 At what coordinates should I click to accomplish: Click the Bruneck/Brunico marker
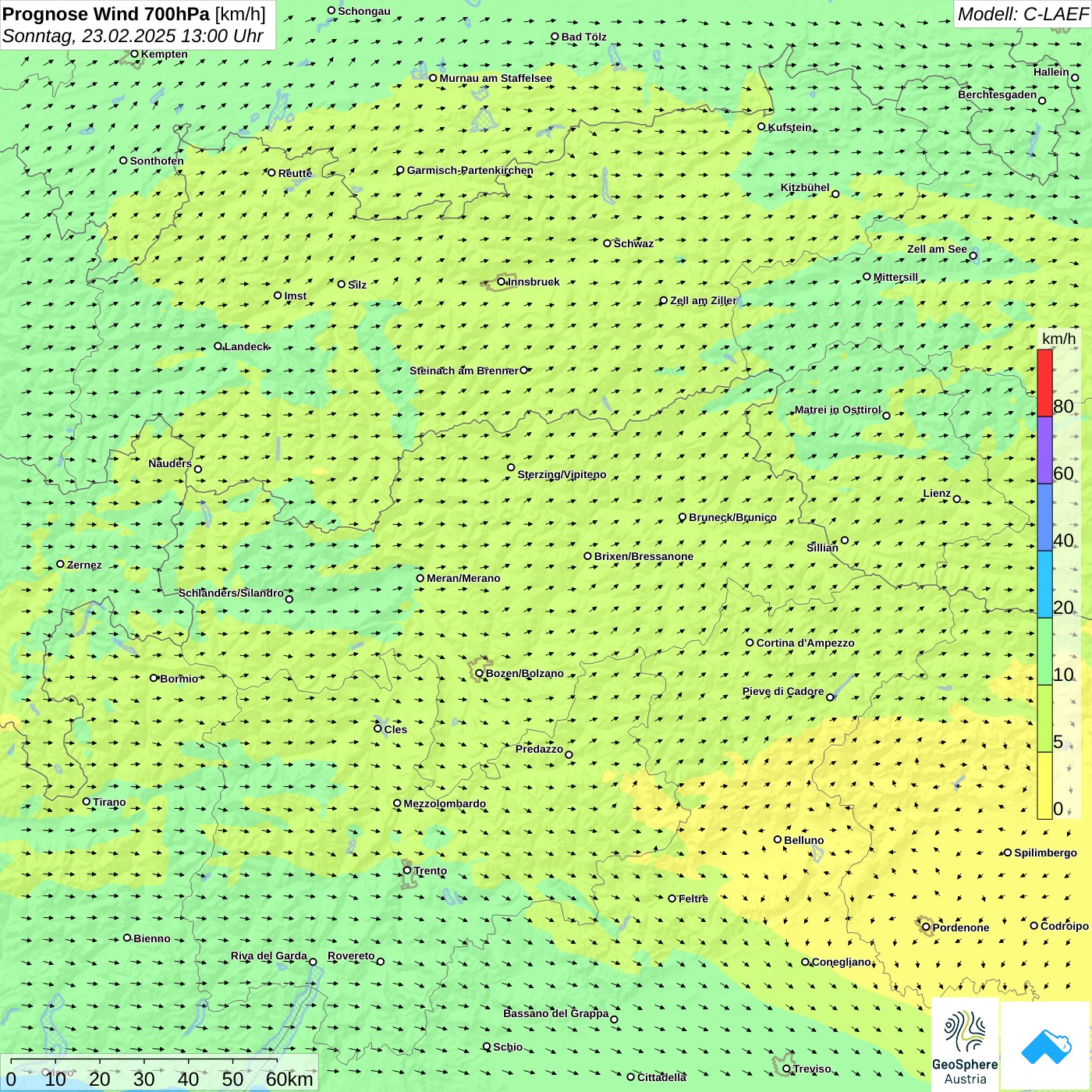coord(682,517)
